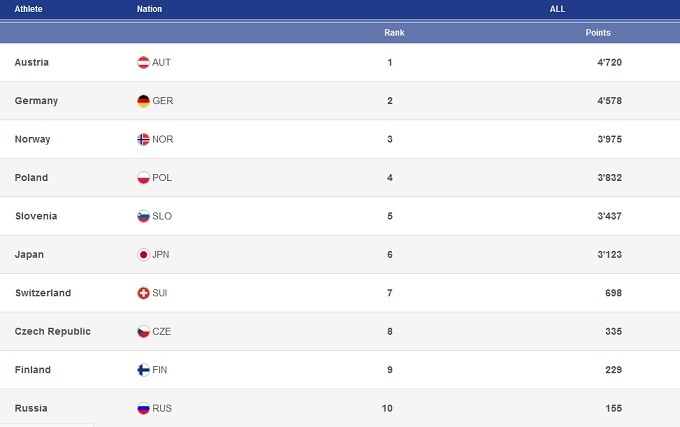Click the Austria flag icon
Image resolution: width=680 pixels, height=427 pixels.
click(x=143, y=63)
